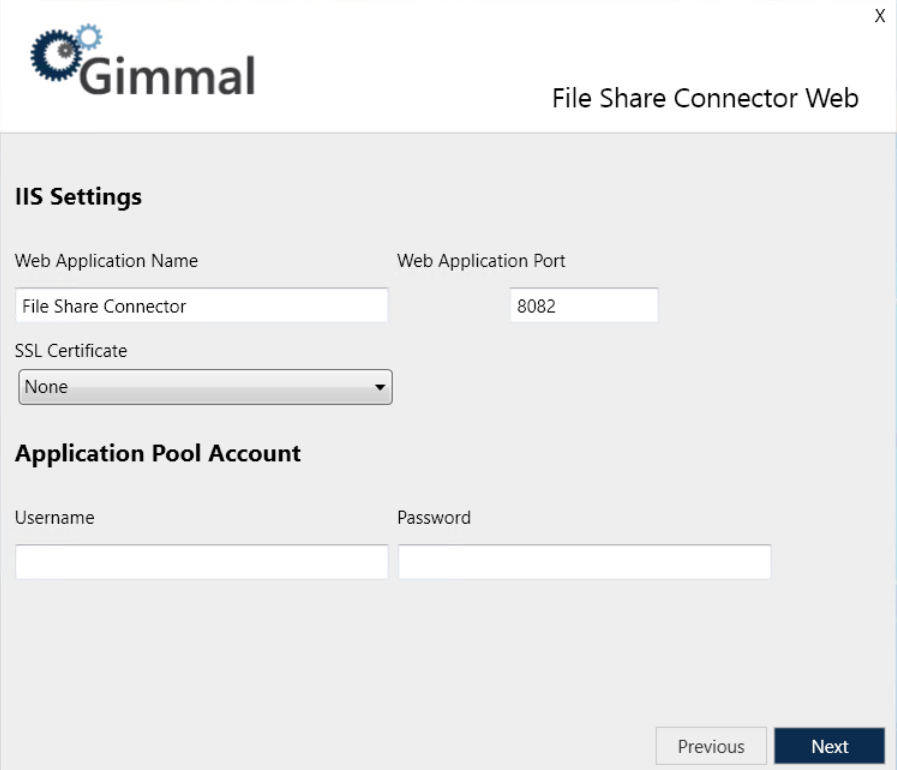Focus the Web Application Name field

coord(201,305)
